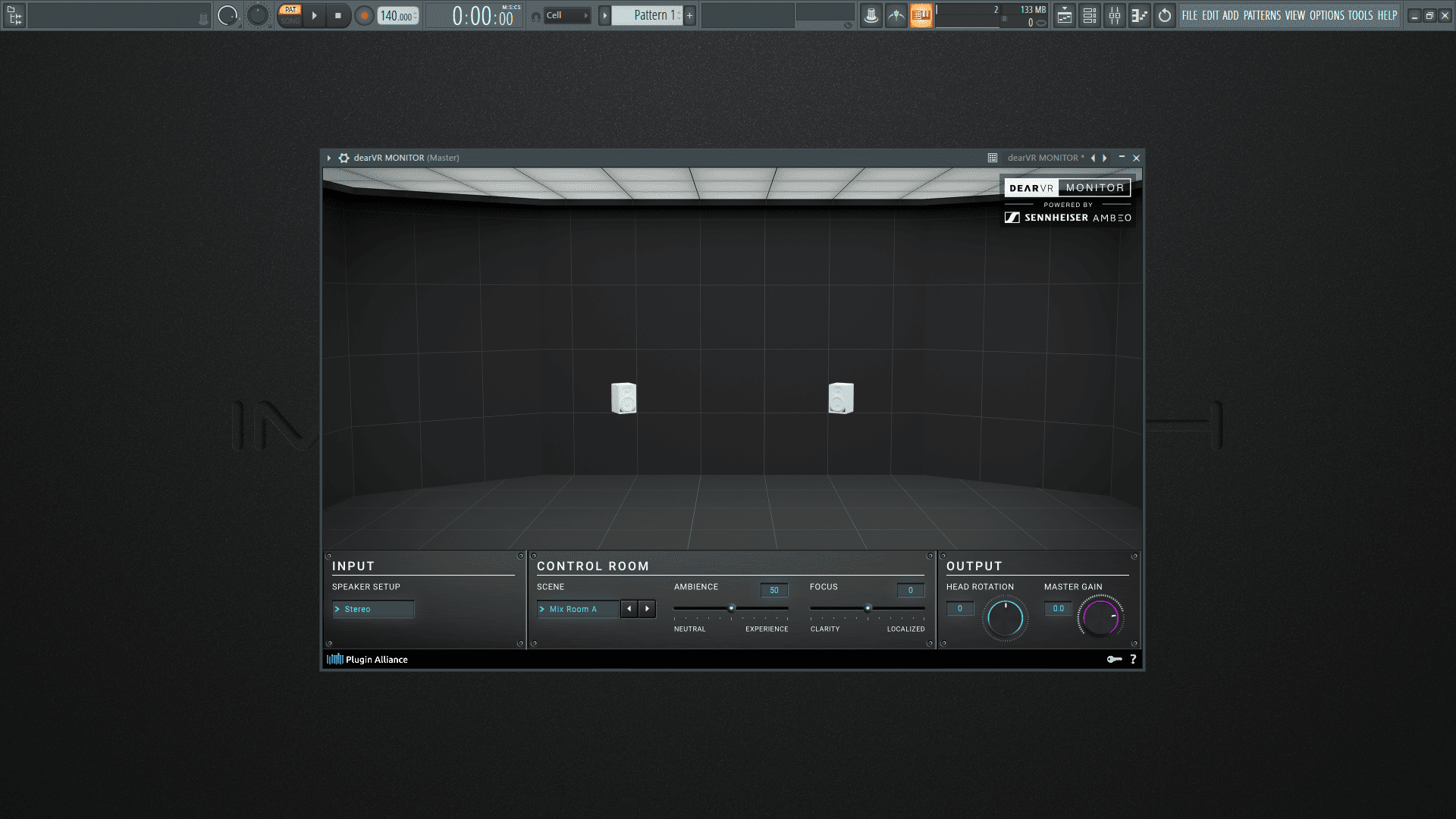
Task: Click the right virtual speaker
Action: pyautogui.click(x=841, y=398)
